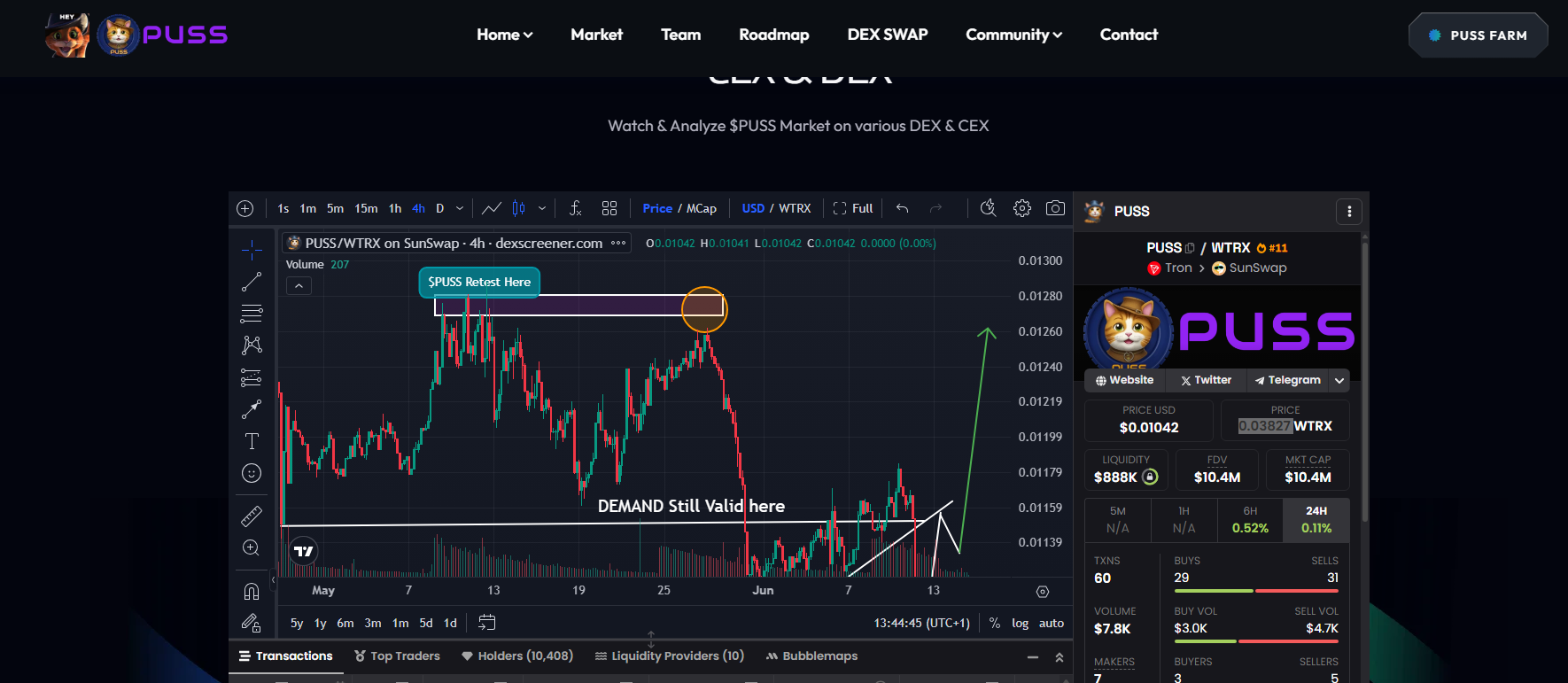The image size is (1568, 683).
Task: Redo the last chart action
Action: (x=935, y=208)
